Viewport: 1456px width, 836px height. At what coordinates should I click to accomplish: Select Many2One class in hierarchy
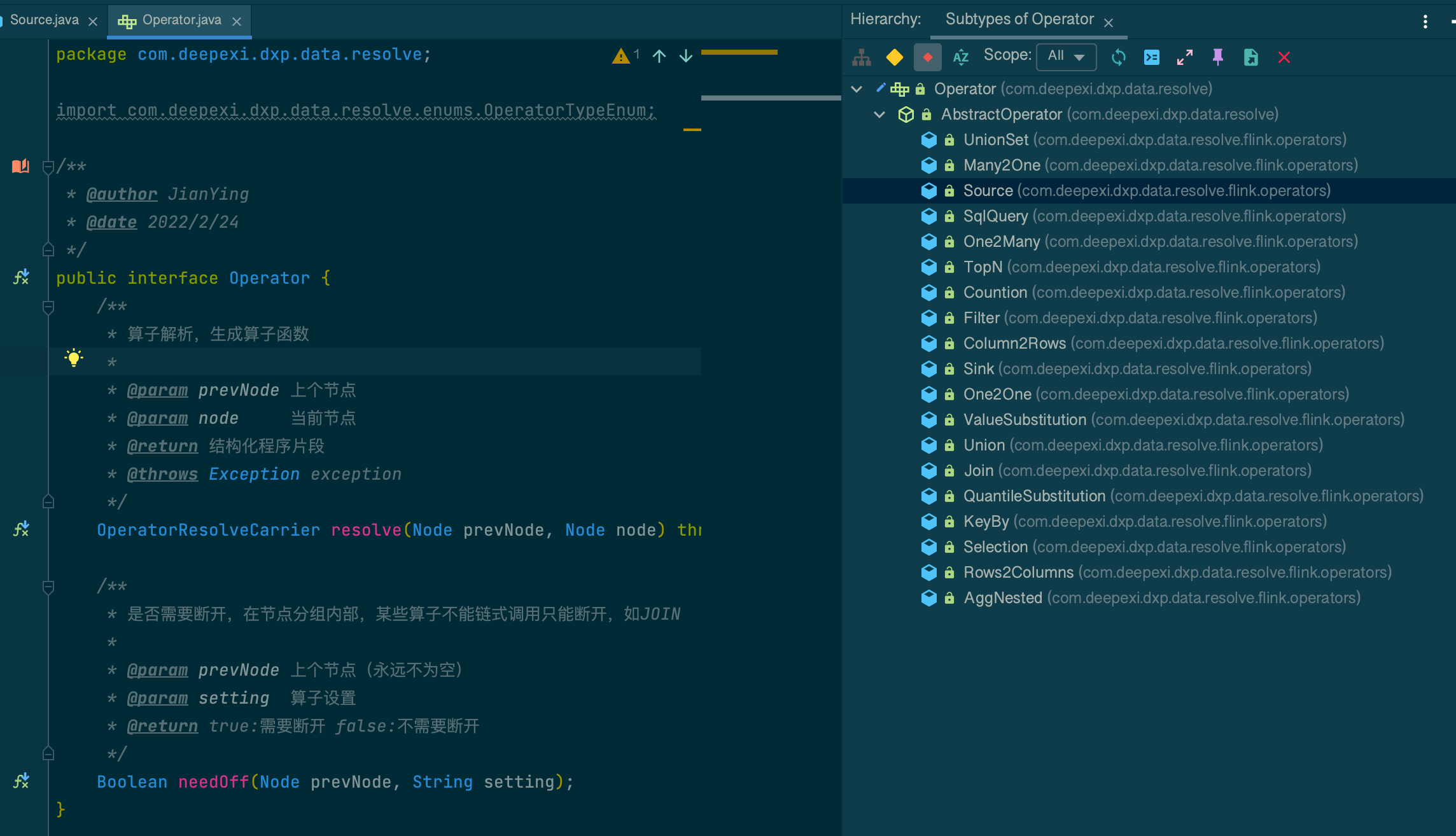tap(1160, 165)
